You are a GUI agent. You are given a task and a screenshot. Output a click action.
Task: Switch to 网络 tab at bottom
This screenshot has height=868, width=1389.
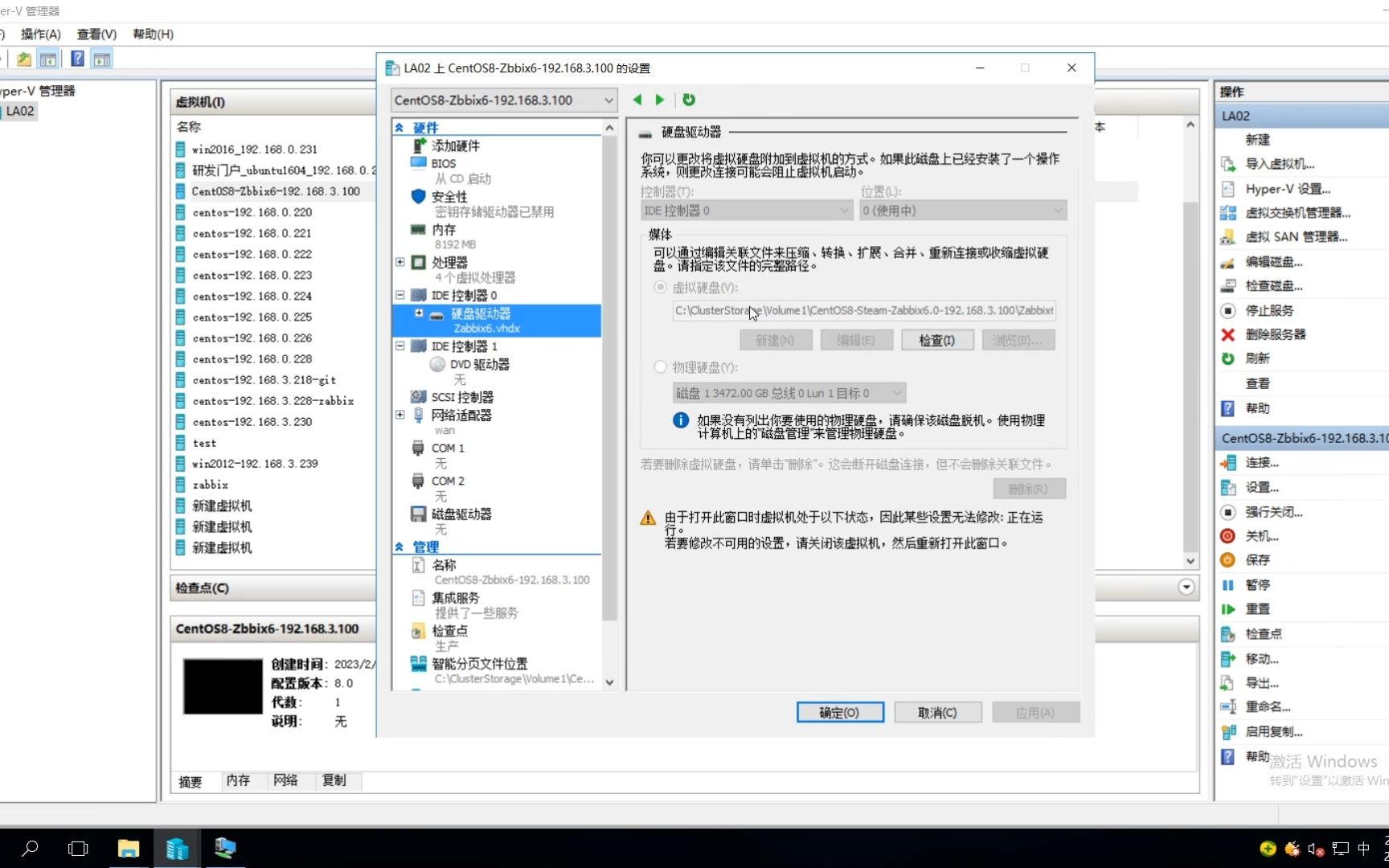285,780
